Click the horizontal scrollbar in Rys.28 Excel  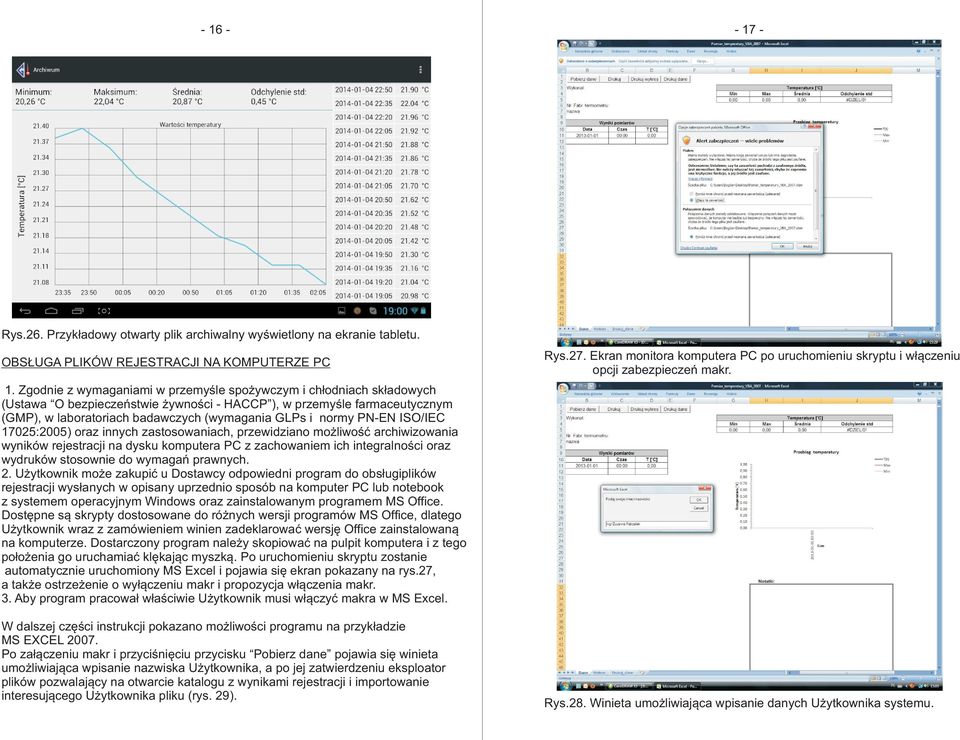859,673
